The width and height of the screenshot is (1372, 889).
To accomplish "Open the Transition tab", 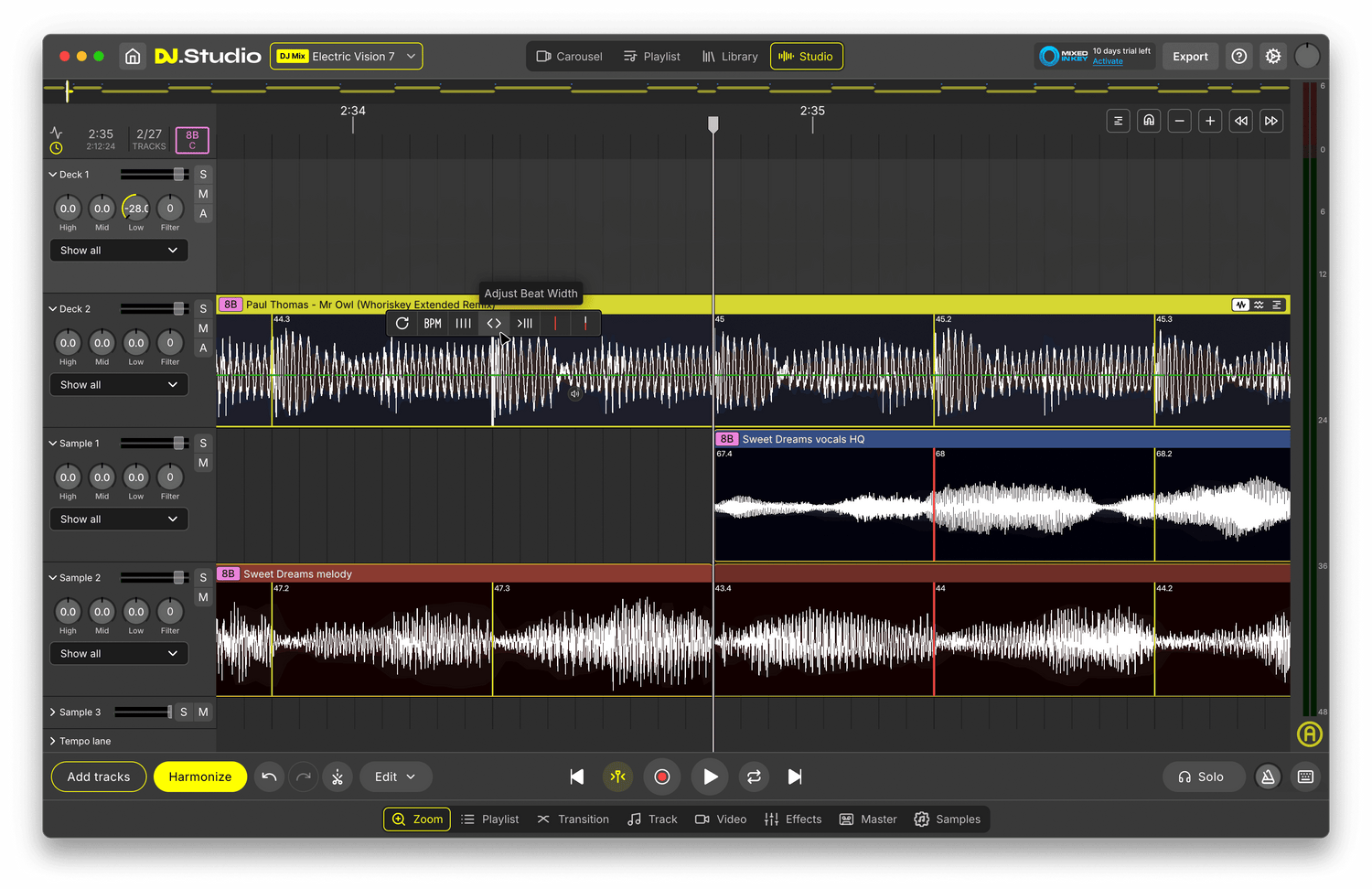I will coord(573,819).
